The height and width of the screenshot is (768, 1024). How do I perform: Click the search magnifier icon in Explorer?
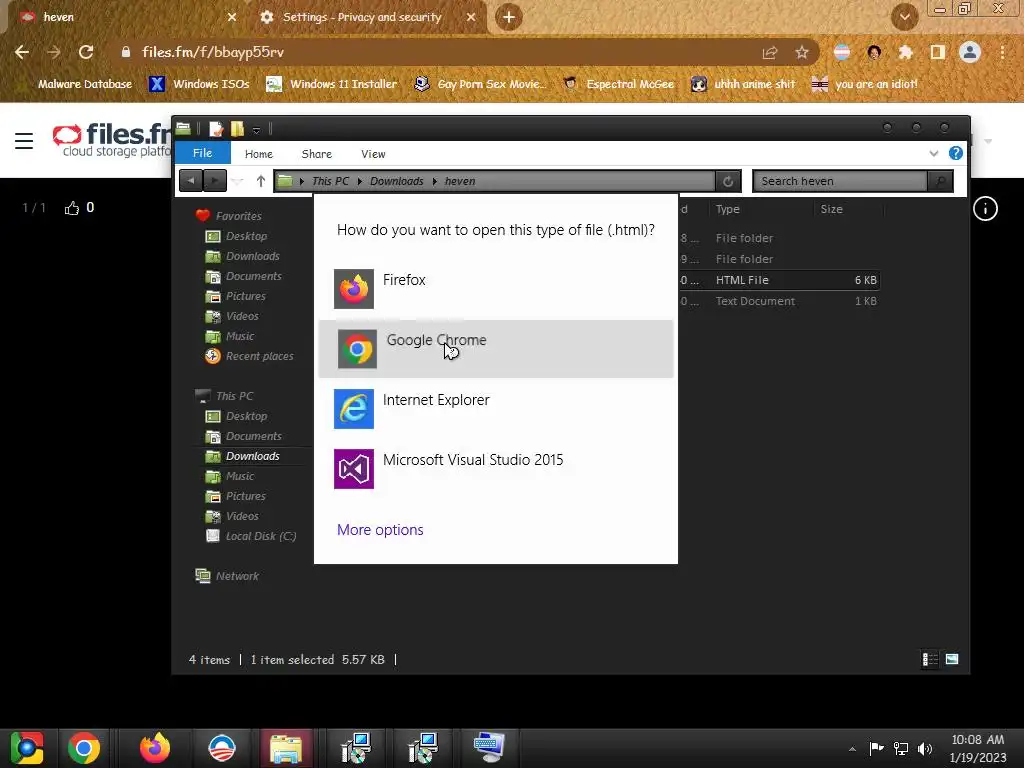(x=940, y=181)
